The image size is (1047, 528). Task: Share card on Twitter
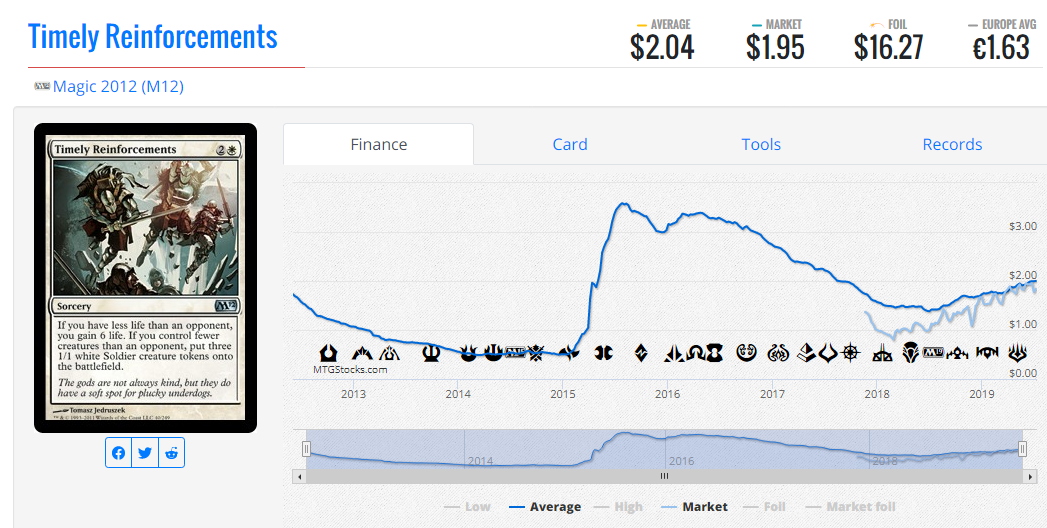click(x=145, y=453)
